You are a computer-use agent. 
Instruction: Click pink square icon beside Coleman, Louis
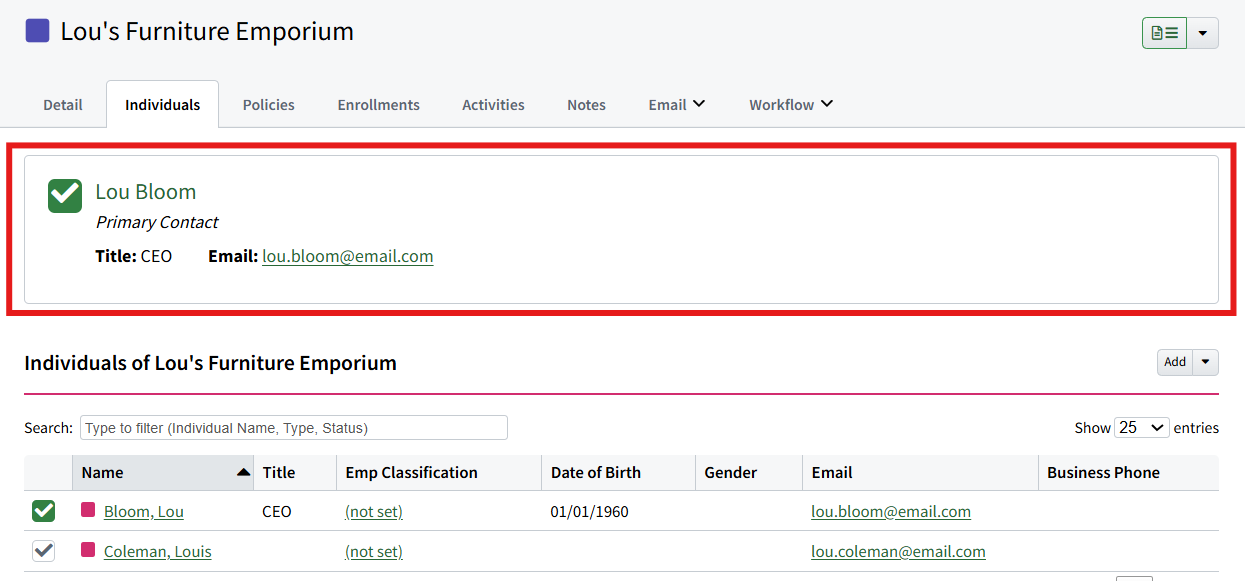[x=88, y=550]
